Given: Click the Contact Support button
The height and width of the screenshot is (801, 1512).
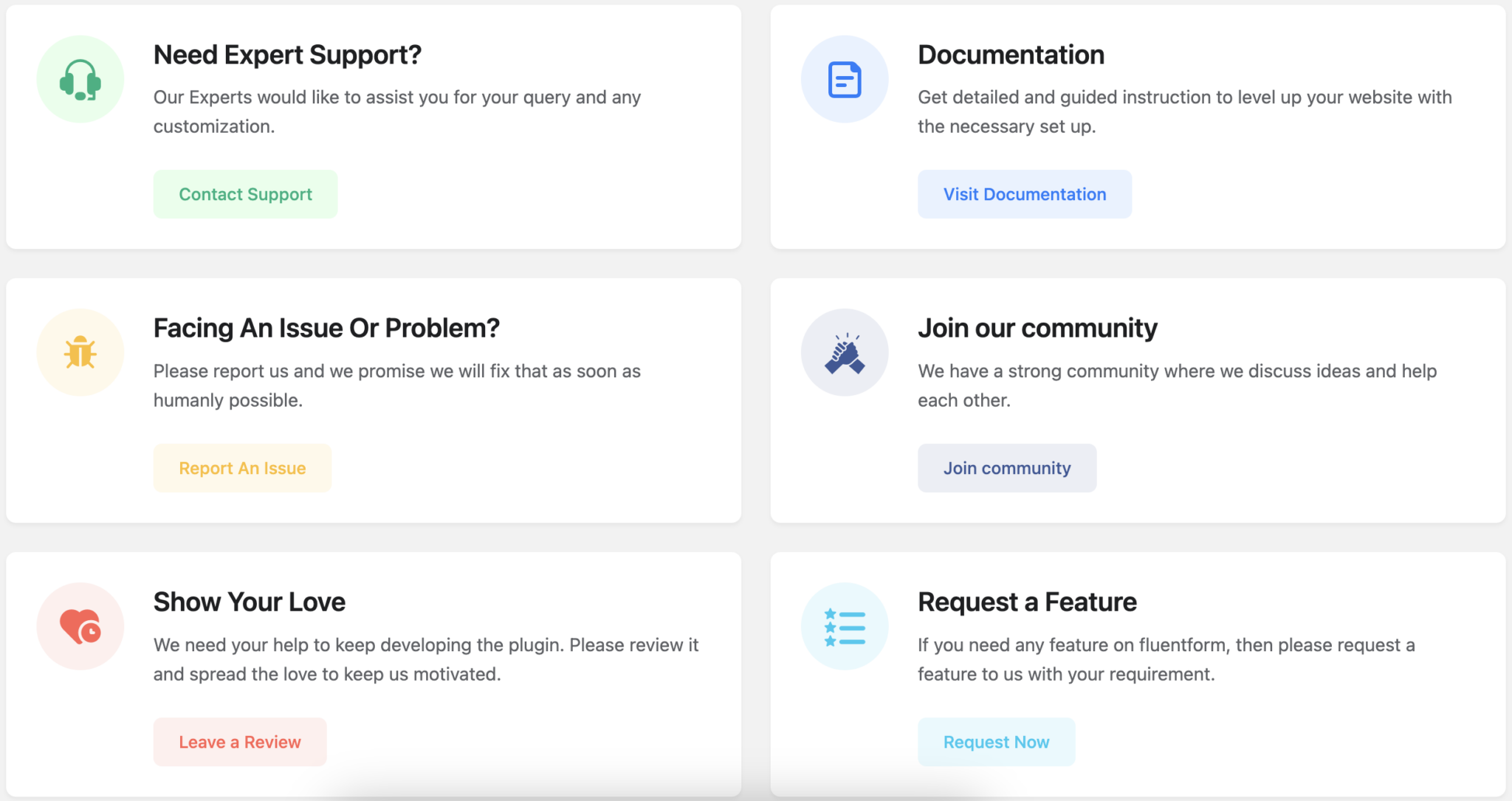Looking at the screenshot, I should (244, 193).
